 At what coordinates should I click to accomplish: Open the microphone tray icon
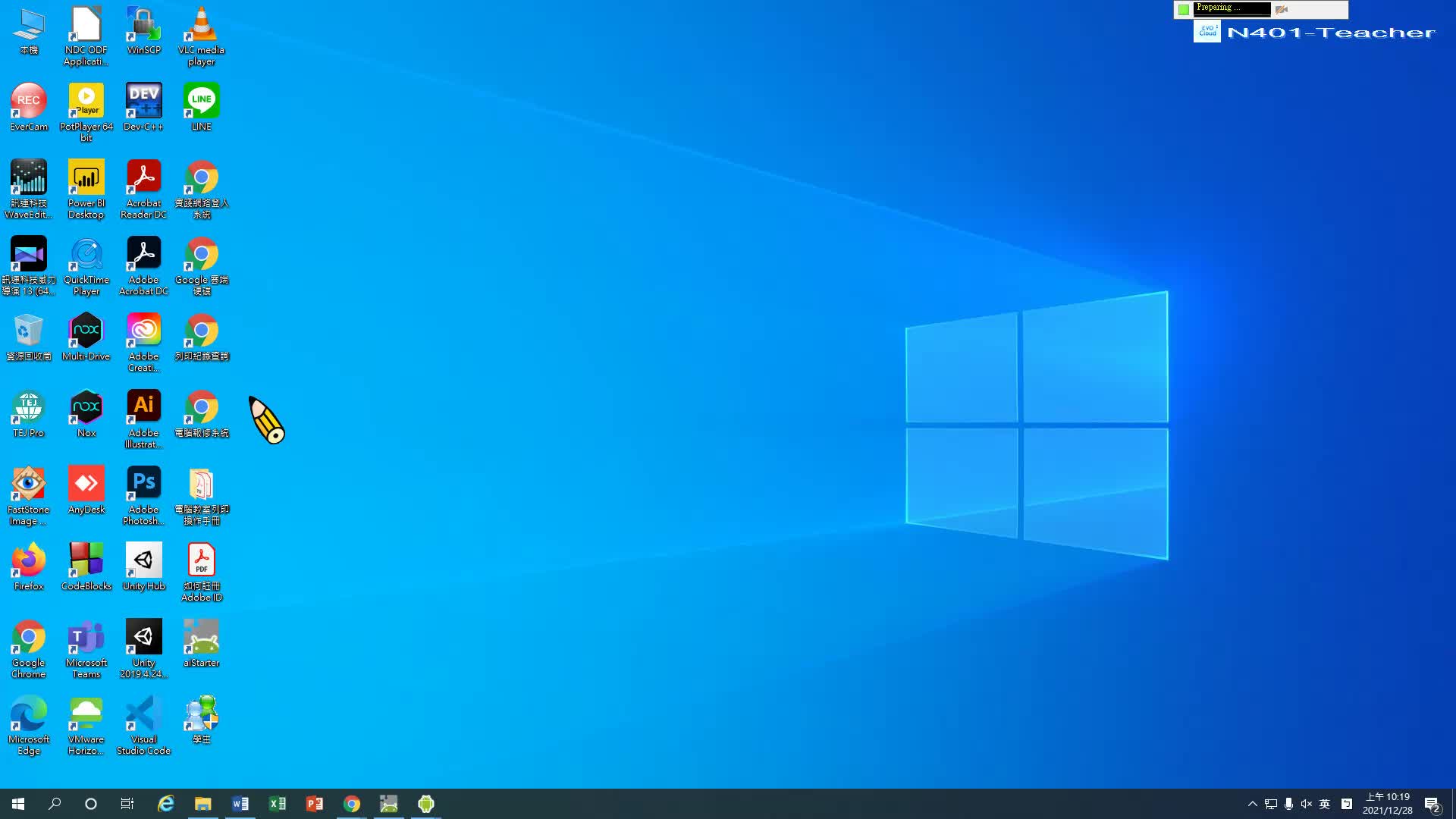point(1288,804)
